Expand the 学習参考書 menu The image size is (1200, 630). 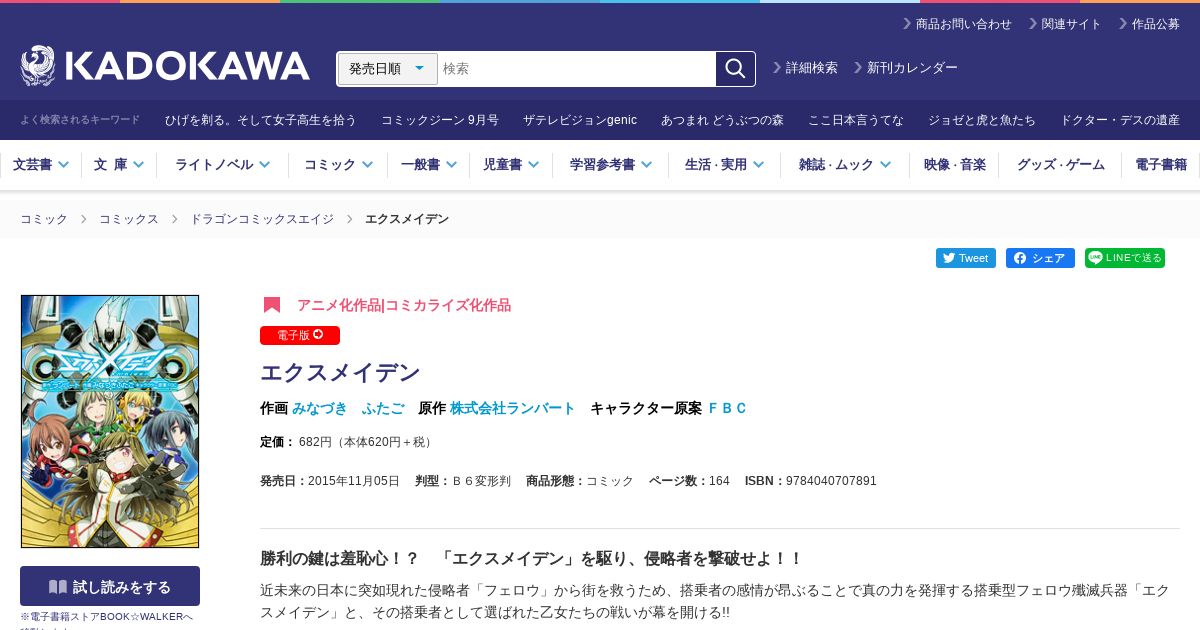pos(611,165)
